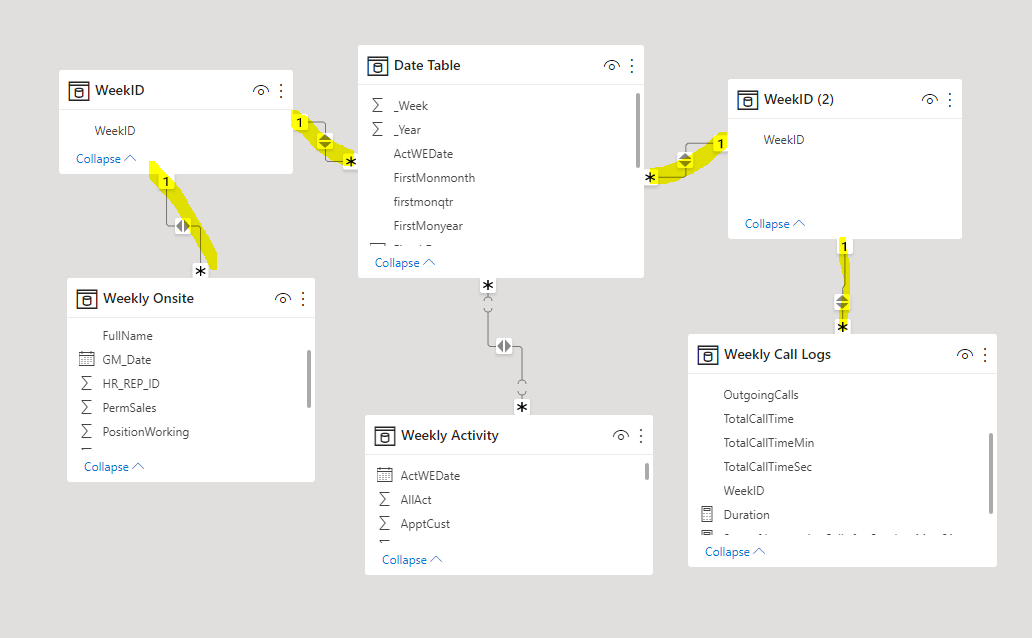The image size is (1032, 638).
Task: Select the WeekID (2) table title
Action: 798,99
